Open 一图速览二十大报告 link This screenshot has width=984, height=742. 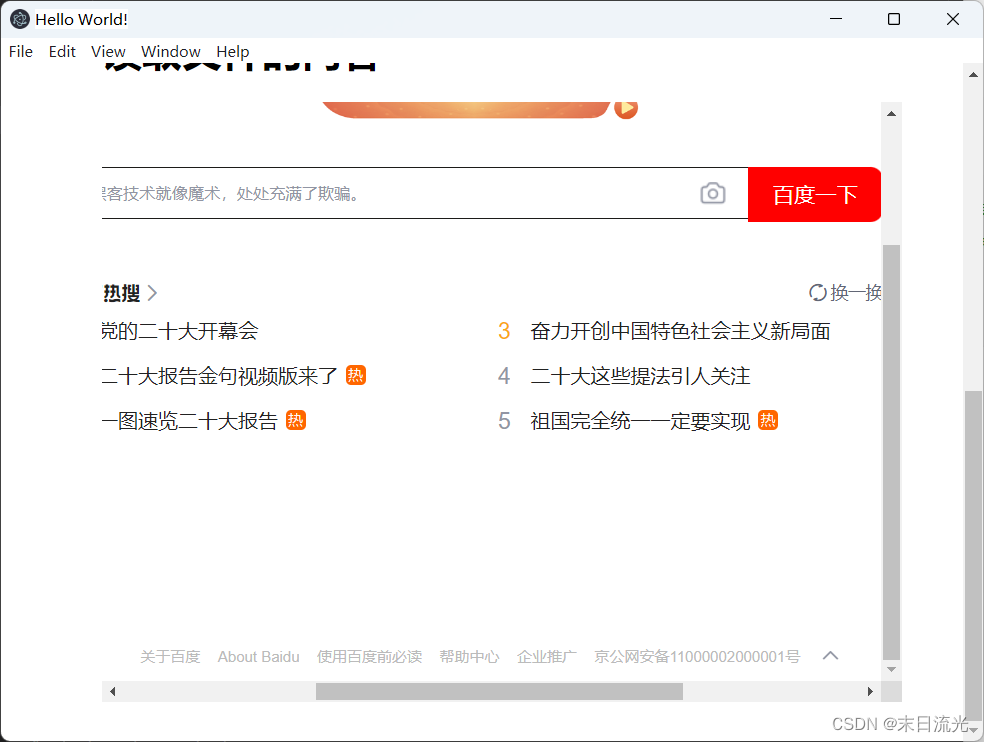pyautogui.click(x=190, y=421)
